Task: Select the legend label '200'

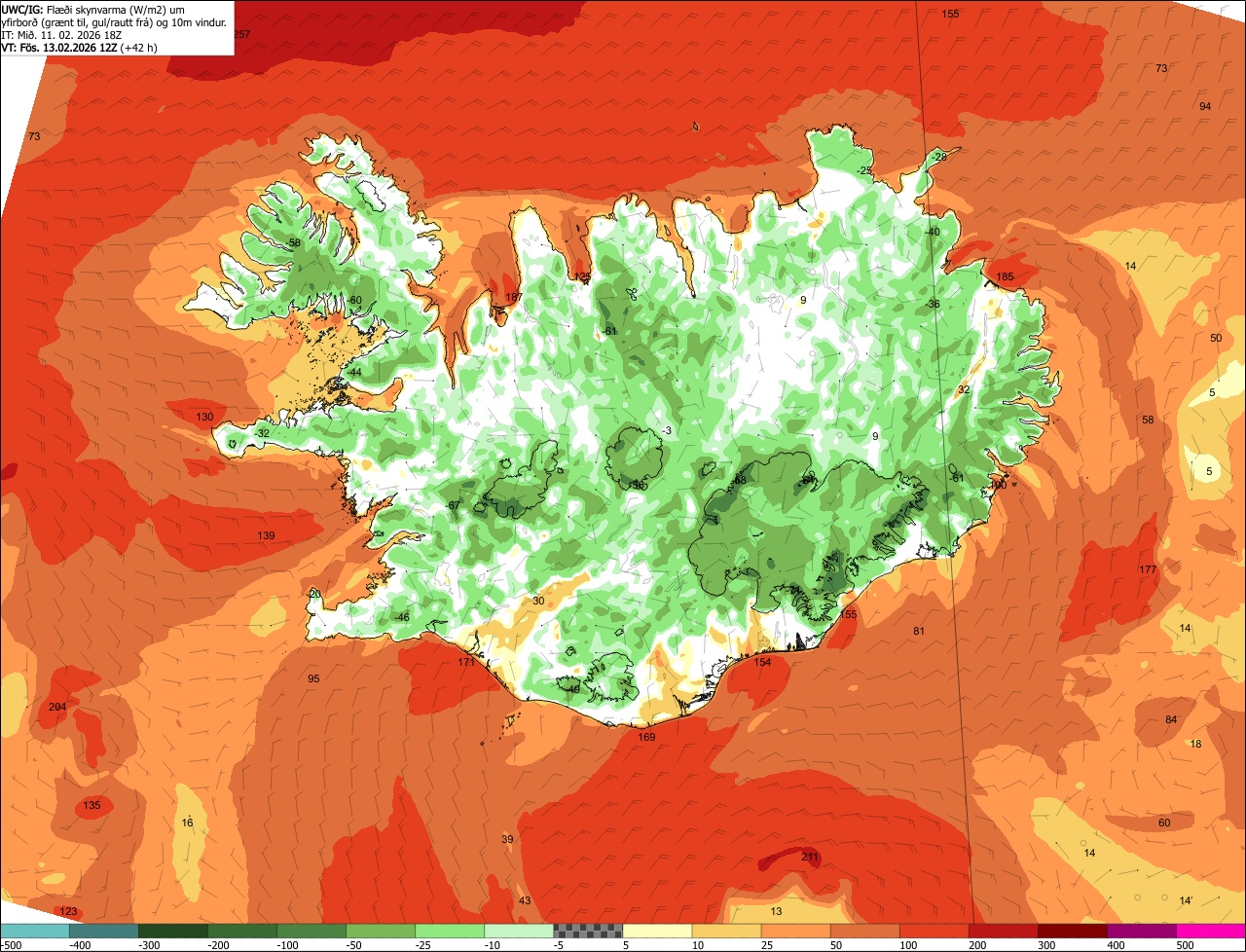Action: pos(977,944)
